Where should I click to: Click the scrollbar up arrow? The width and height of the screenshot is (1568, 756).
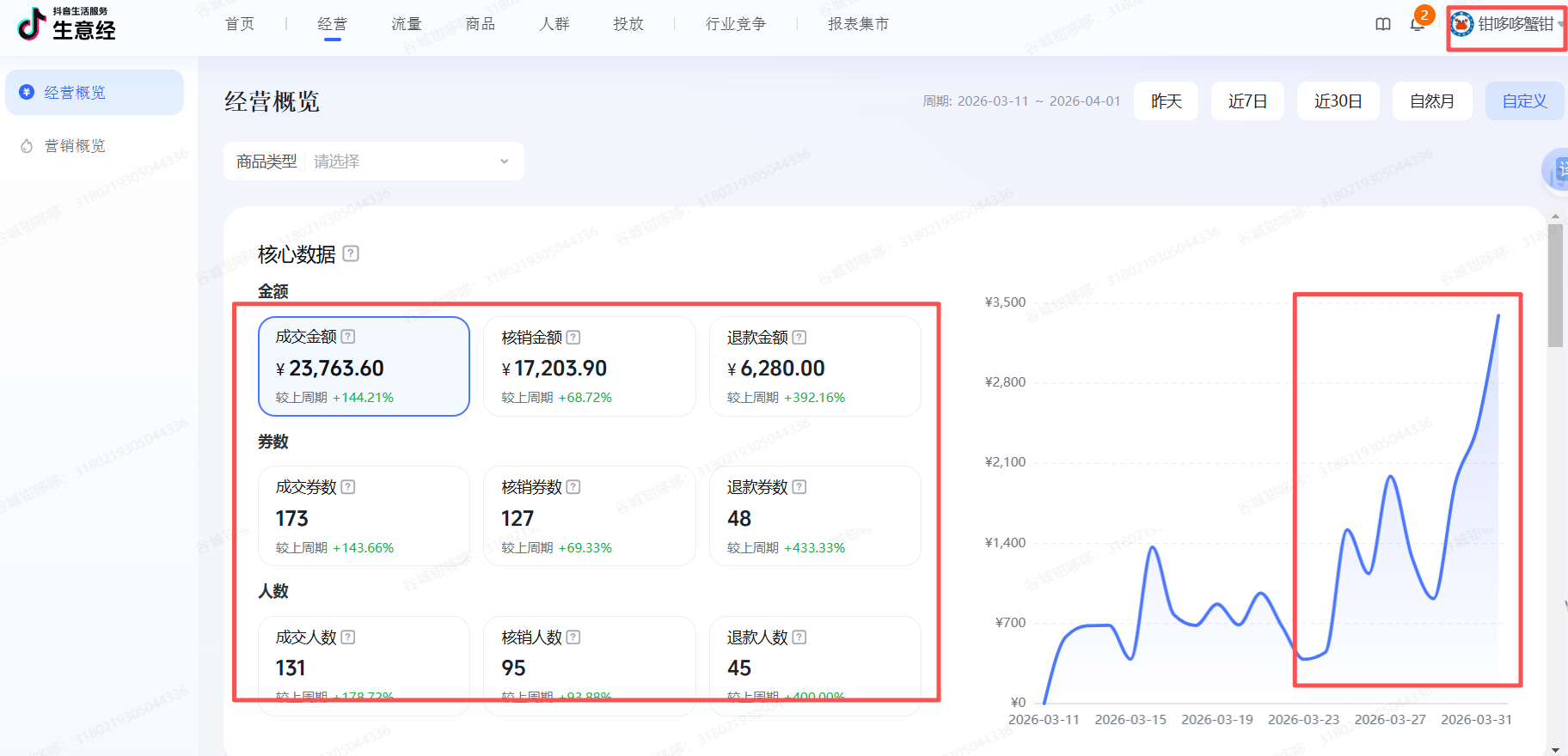tap(1555, 216)
